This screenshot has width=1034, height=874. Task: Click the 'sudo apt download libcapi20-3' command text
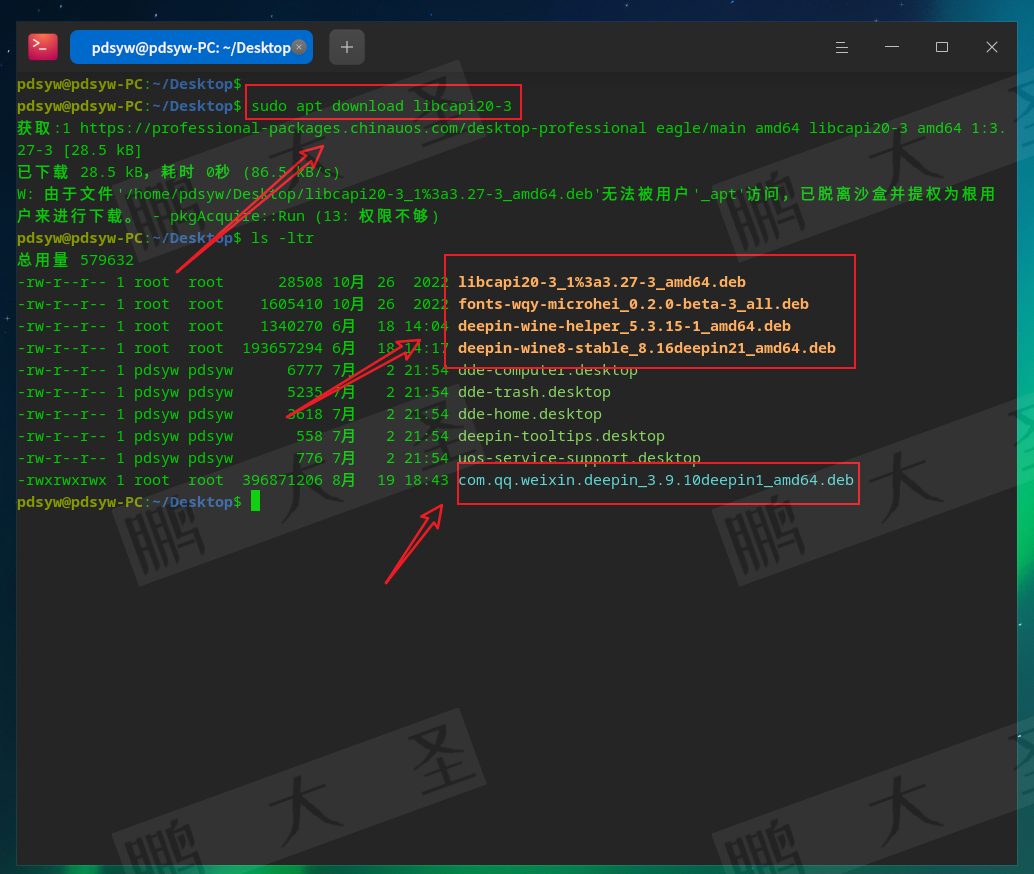click(x=381, y=106)
